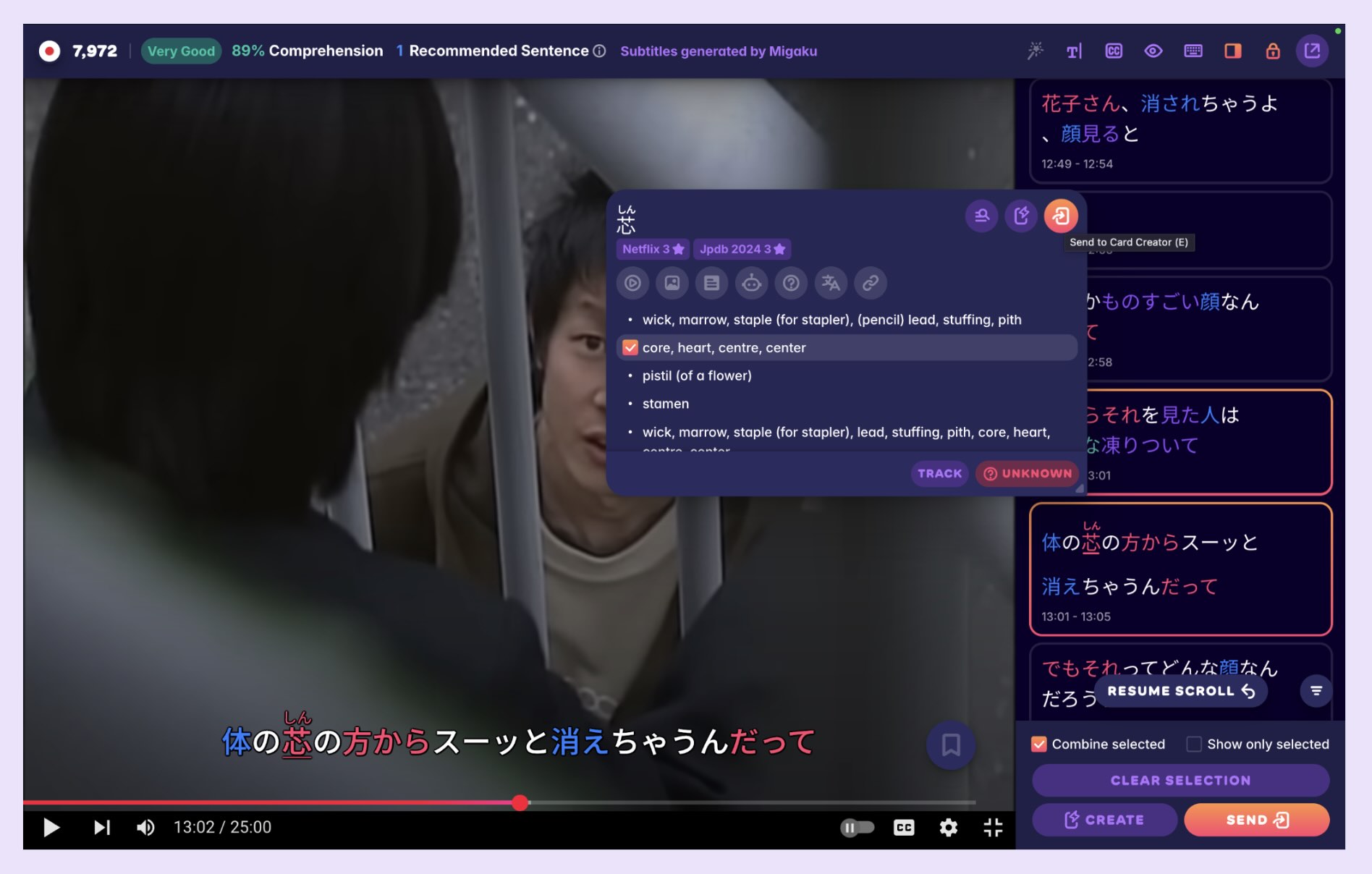Screen dimensions: 1372x874
Task: Click the link icon in popup row
Action: [x=871, y=283]
